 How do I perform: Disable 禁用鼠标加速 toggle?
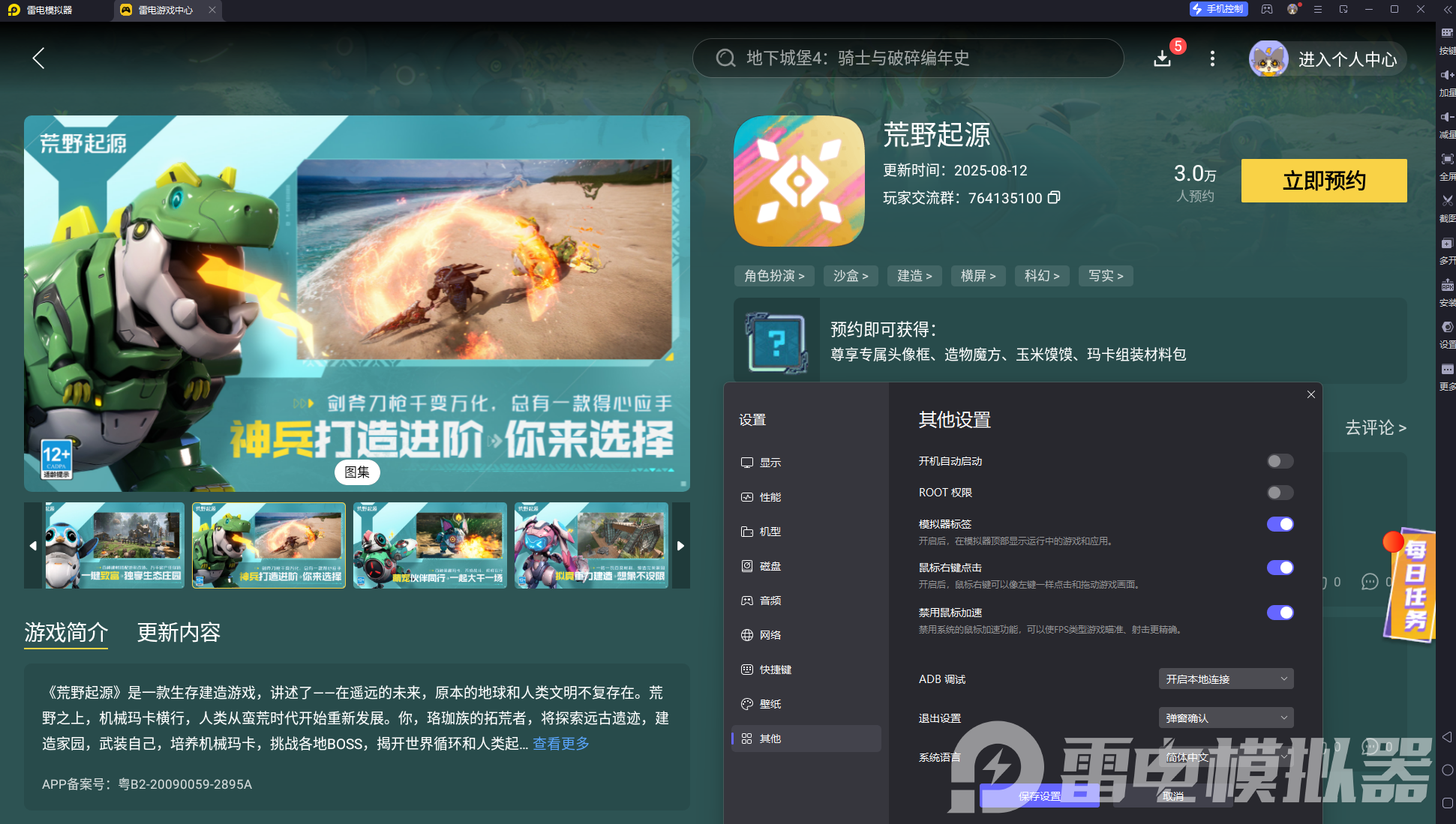click(1280, 613)
